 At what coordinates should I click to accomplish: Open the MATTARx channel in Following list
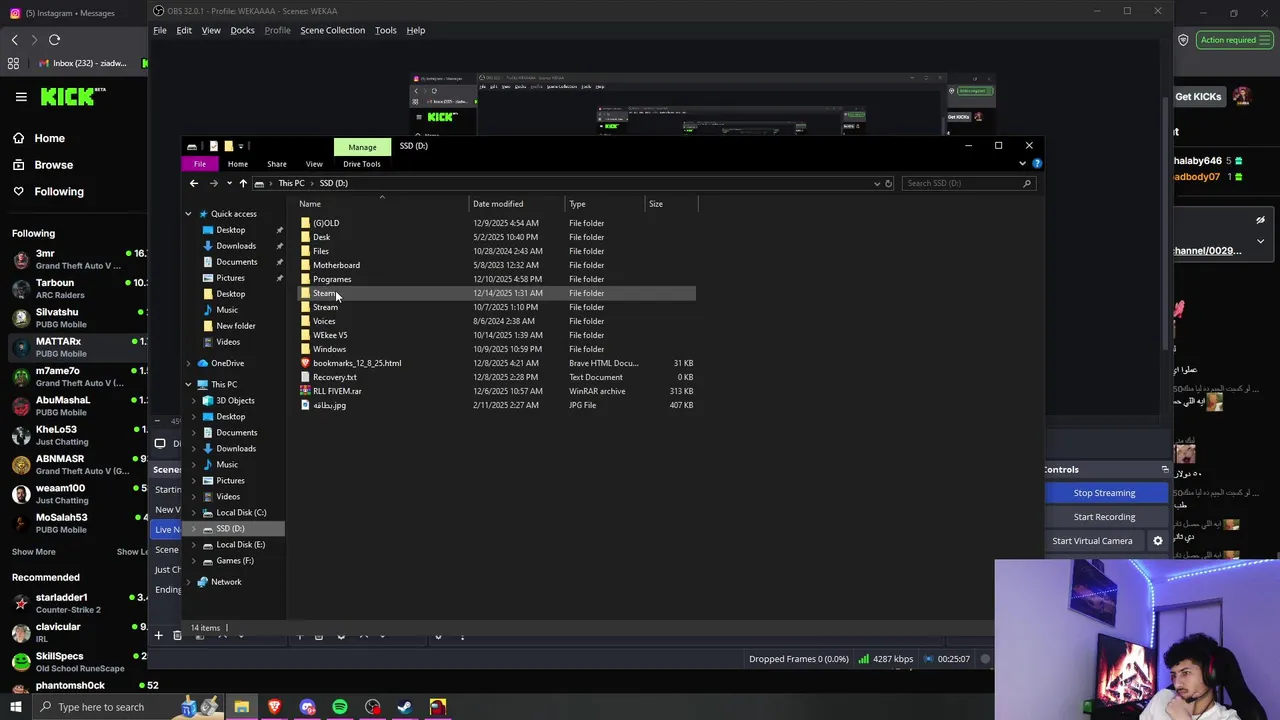74,347
